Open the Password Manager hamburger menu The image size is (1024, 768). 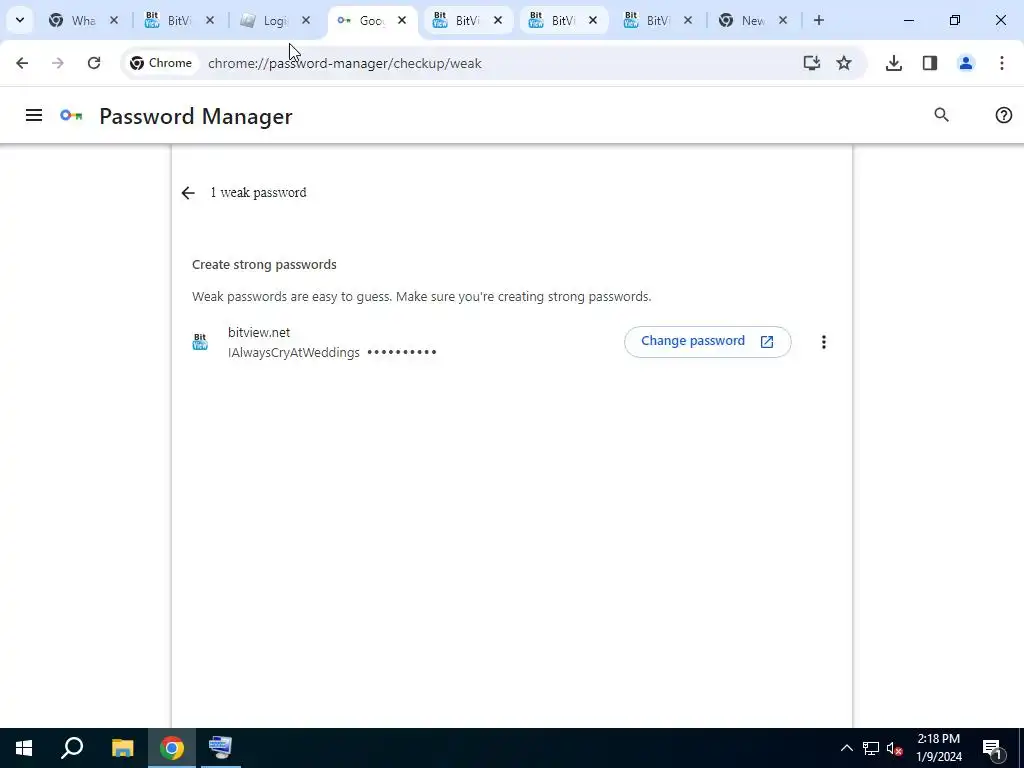[x=34, y=116]
